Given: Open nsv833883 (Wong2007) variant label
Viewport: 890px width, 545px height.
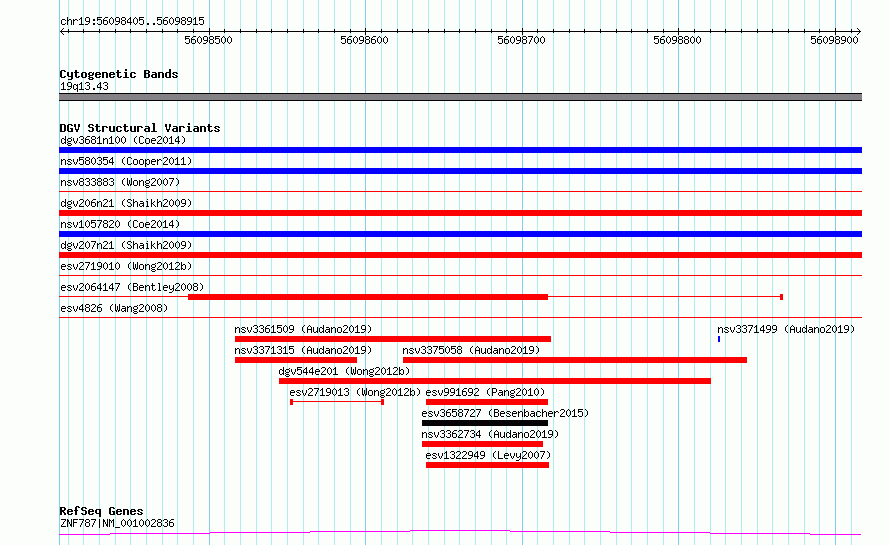Looking at the screenshot, I should pyautogui.click(x=120, y=182).
